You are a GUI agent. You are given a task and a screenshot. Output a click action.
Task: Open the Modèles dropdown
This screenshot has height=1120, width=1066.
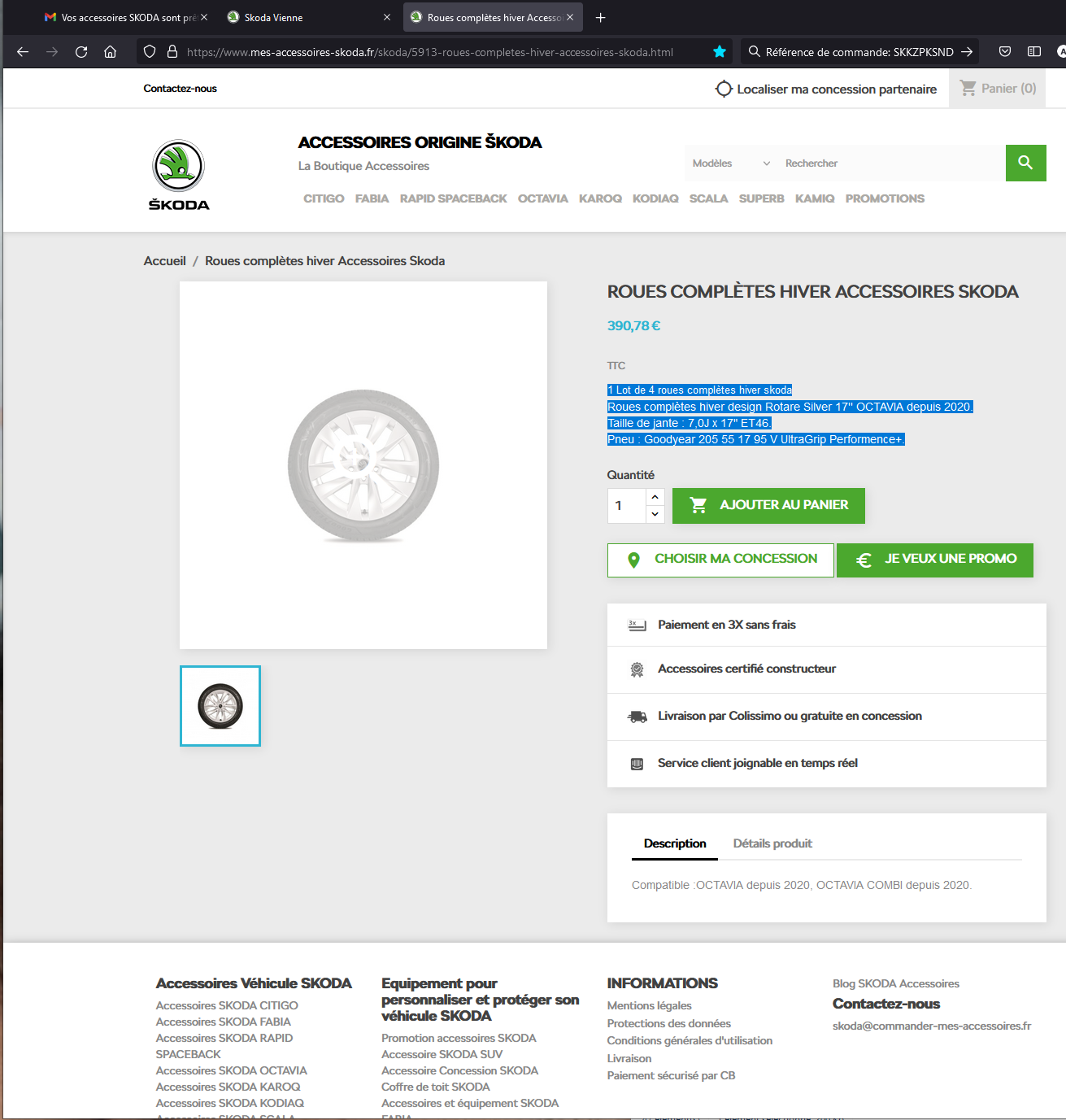click(x=731, y=163)
